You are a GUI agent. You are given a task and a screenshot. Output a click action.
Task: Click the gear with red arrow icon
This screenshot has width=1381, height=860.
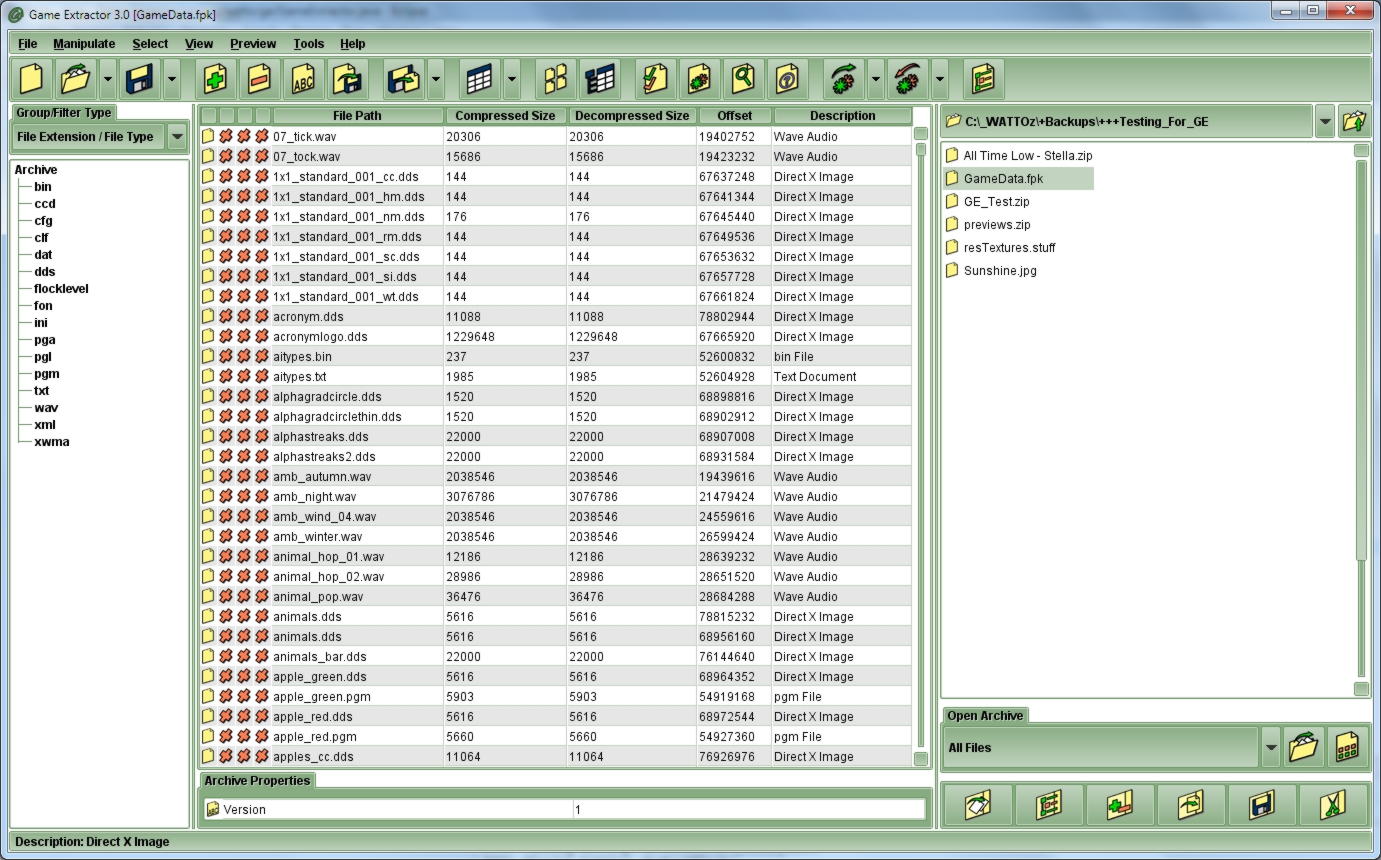tap(907, 79)
